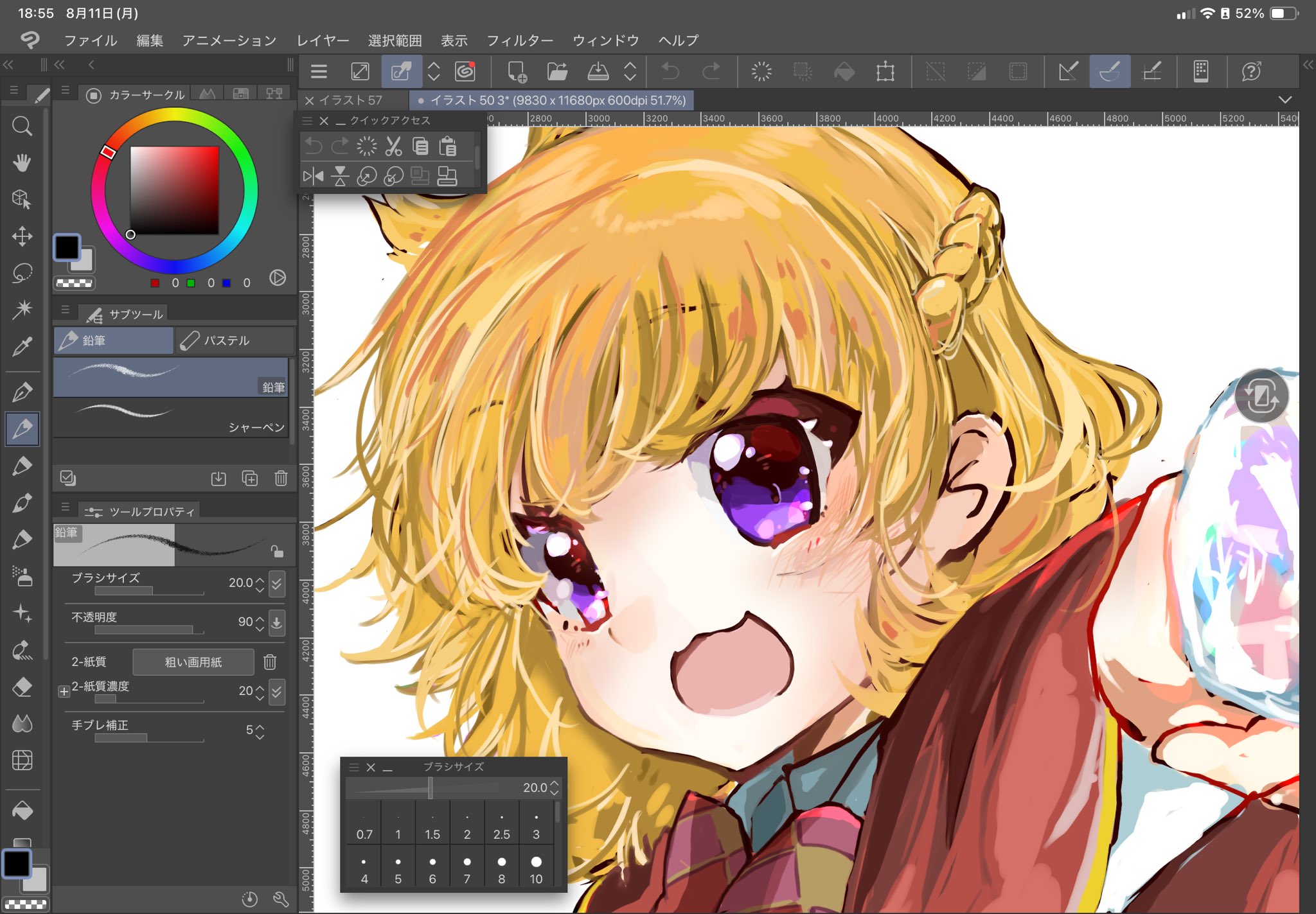This screenshot has height=914, width=1316.
Task: Expand the canvas tab list chevron
Action: click(1285, 100)
